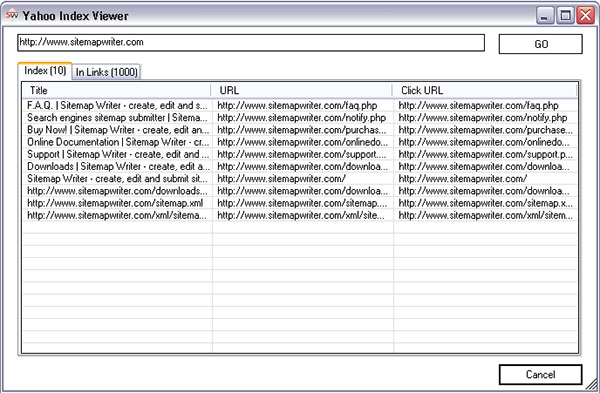
Task: Sort by the URL column header
Action: [x=302, y=90]
